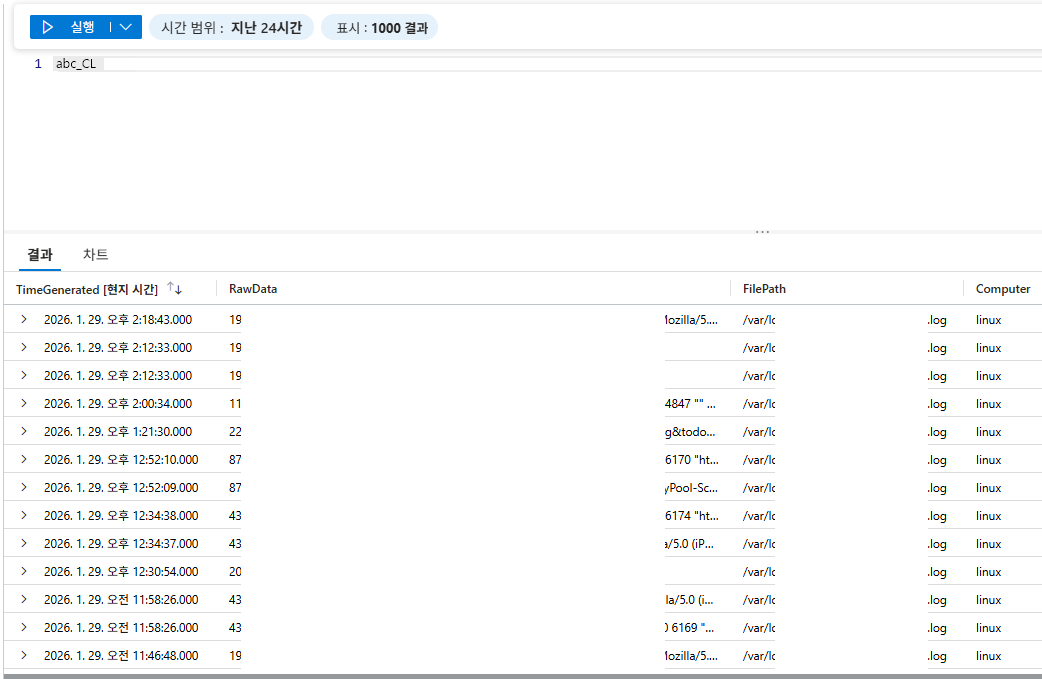Screen dimensions: 1042x679
Task: Expand the row at 오후 2:00:34.000
Action: 24,403
